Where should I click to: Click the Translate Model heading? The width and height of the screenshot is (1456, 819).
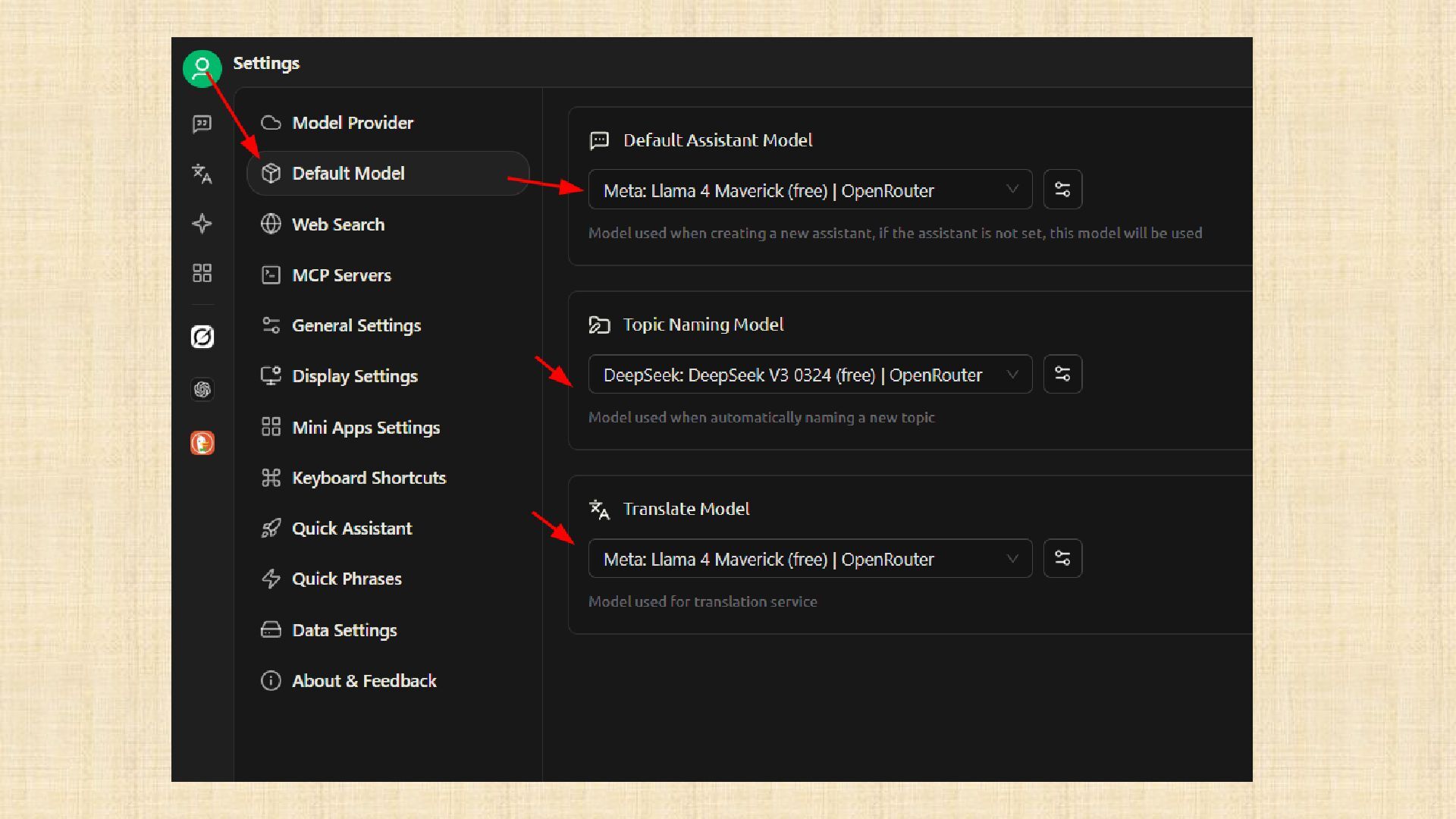pyautogui.click(x=686, y=509)
